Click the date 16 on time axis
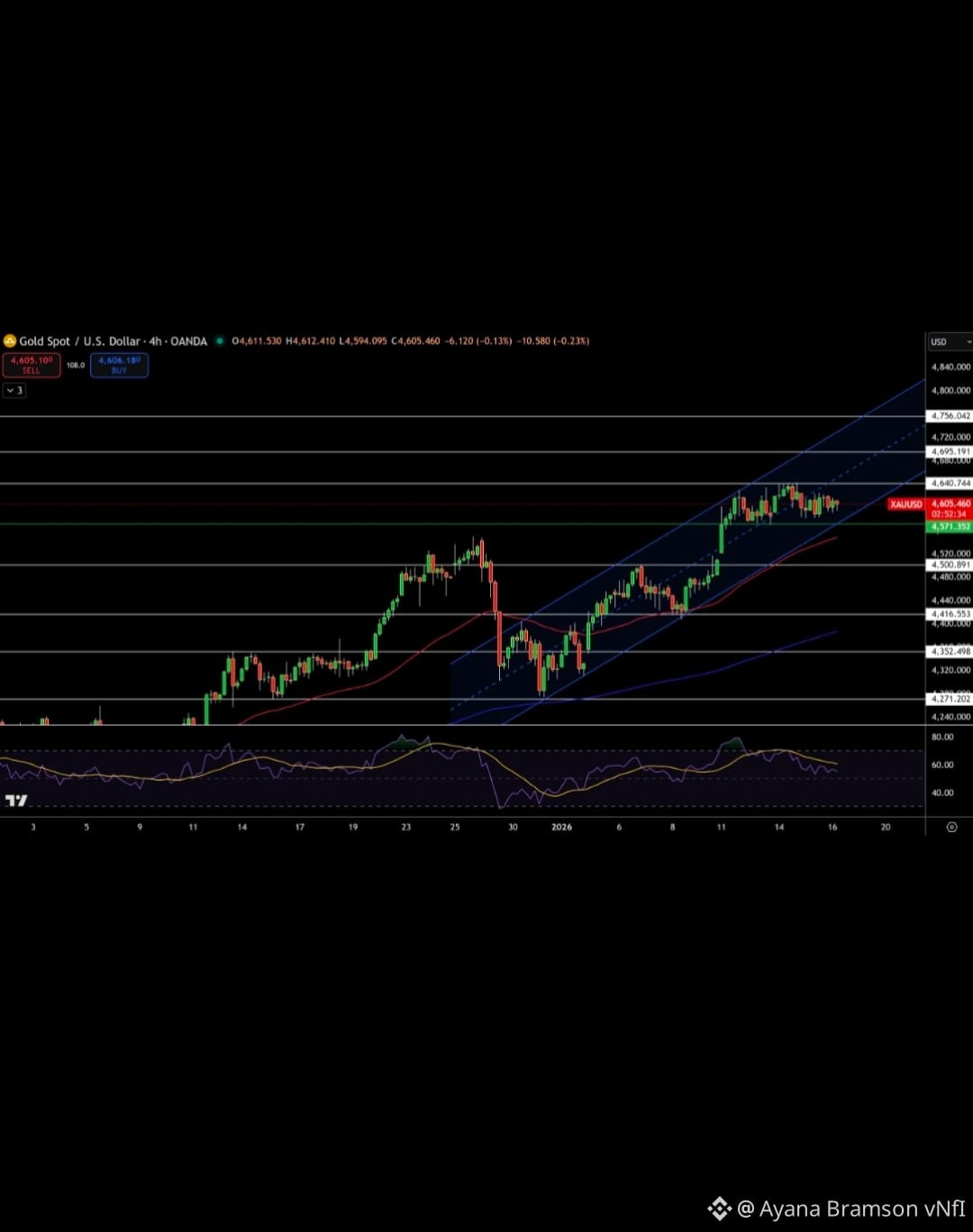This screenshot has height=1232, width=973. [832, 827]
